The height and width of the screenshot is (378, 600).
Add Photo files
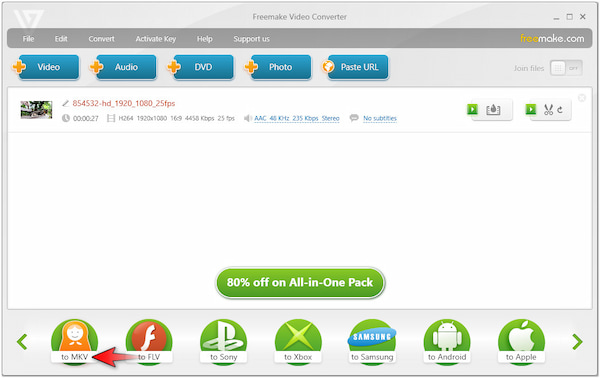(278, 67)
